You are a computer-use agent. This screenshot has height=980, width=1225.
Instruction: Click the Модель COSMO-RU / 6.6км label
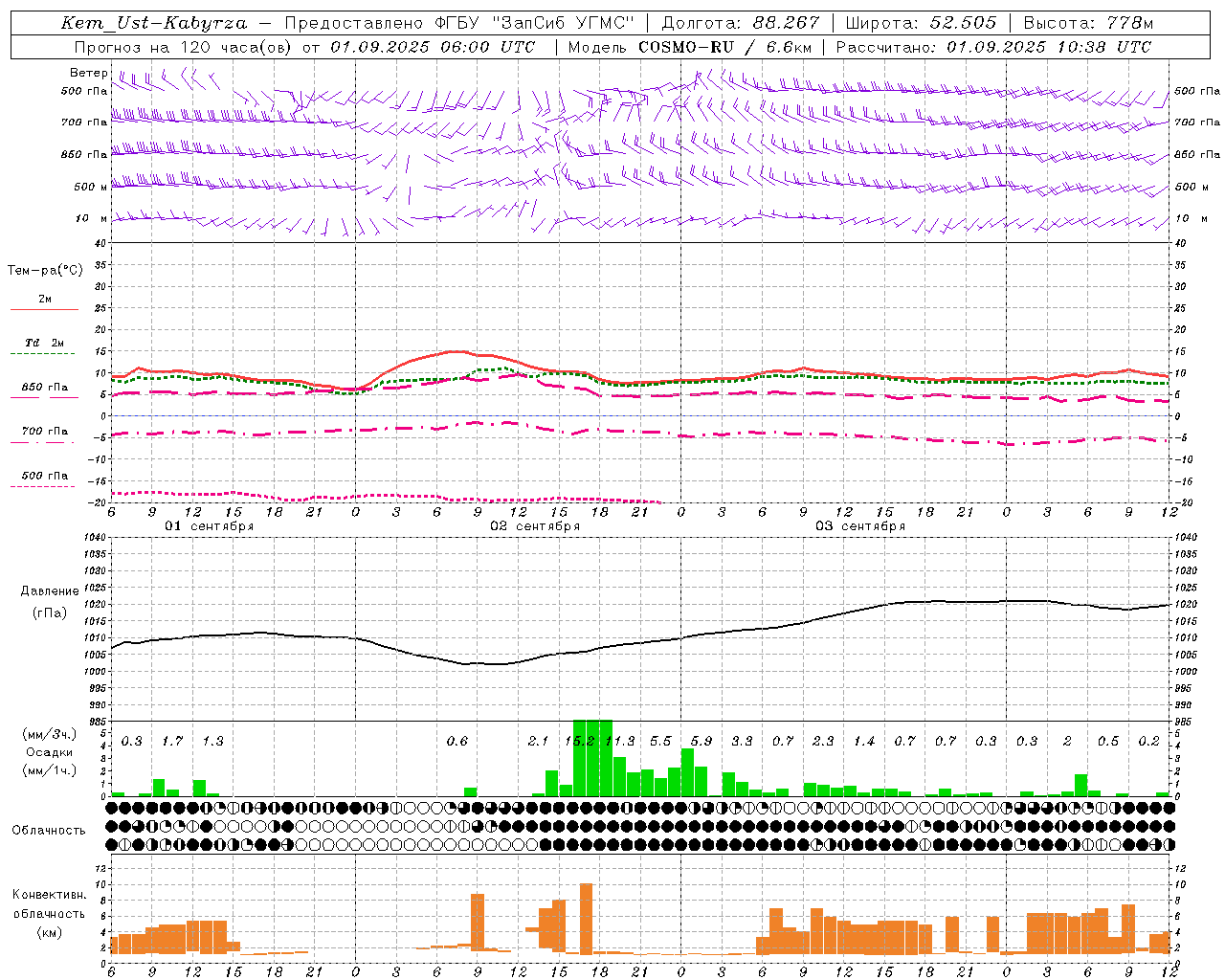[690, 47]
